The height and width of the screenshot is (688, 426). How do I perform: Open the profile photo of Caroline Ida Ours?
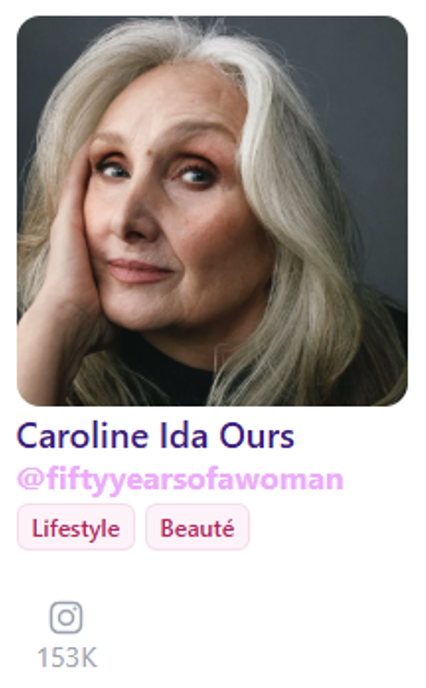[x=212, y=211]
